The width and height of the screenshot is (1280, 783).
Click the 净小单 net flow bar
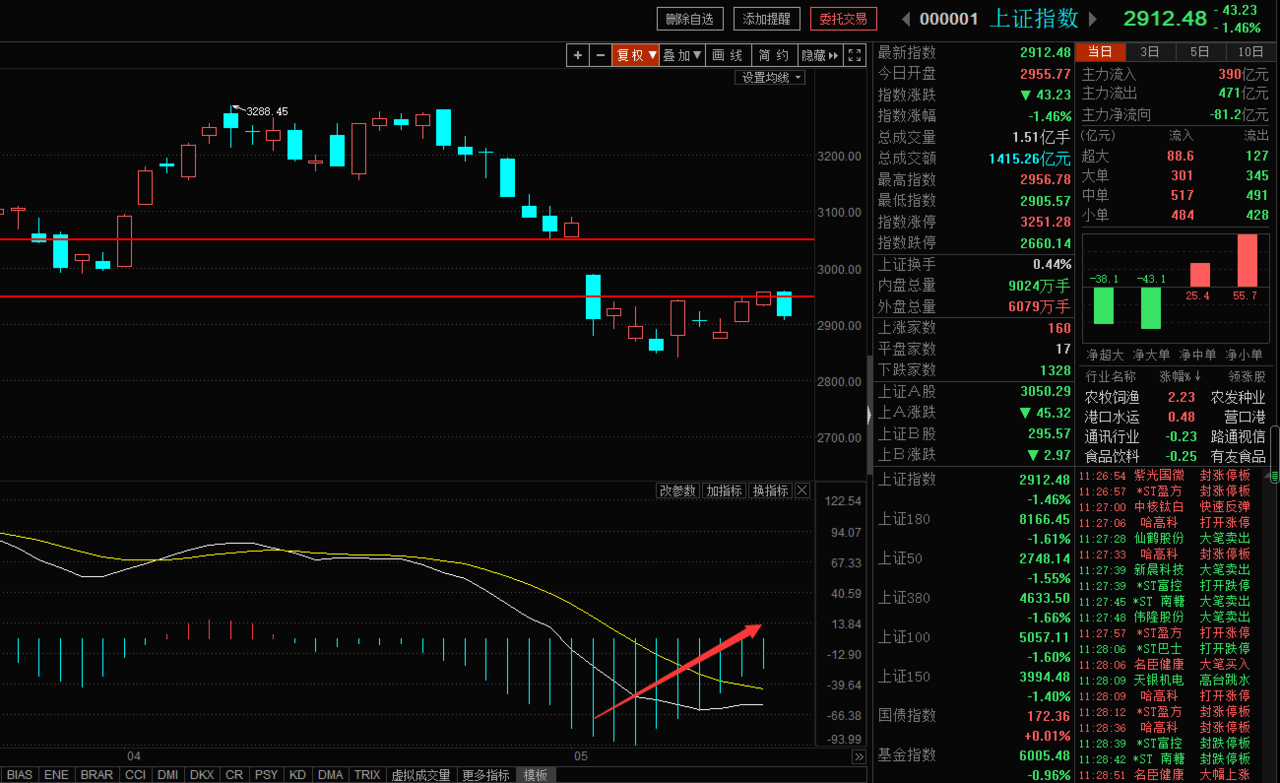coord(1247,261)
